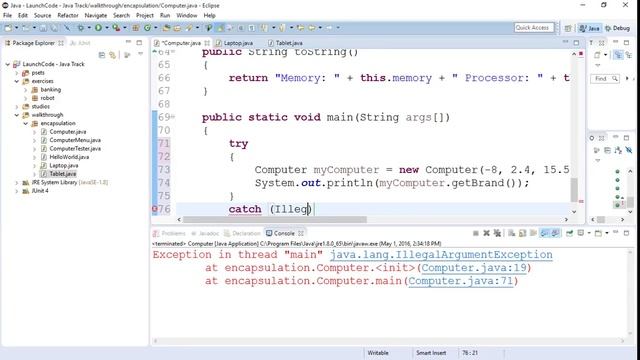Collapse the encapsulation package node
This screenshot has height=360, width=640.
coord(25,123)
